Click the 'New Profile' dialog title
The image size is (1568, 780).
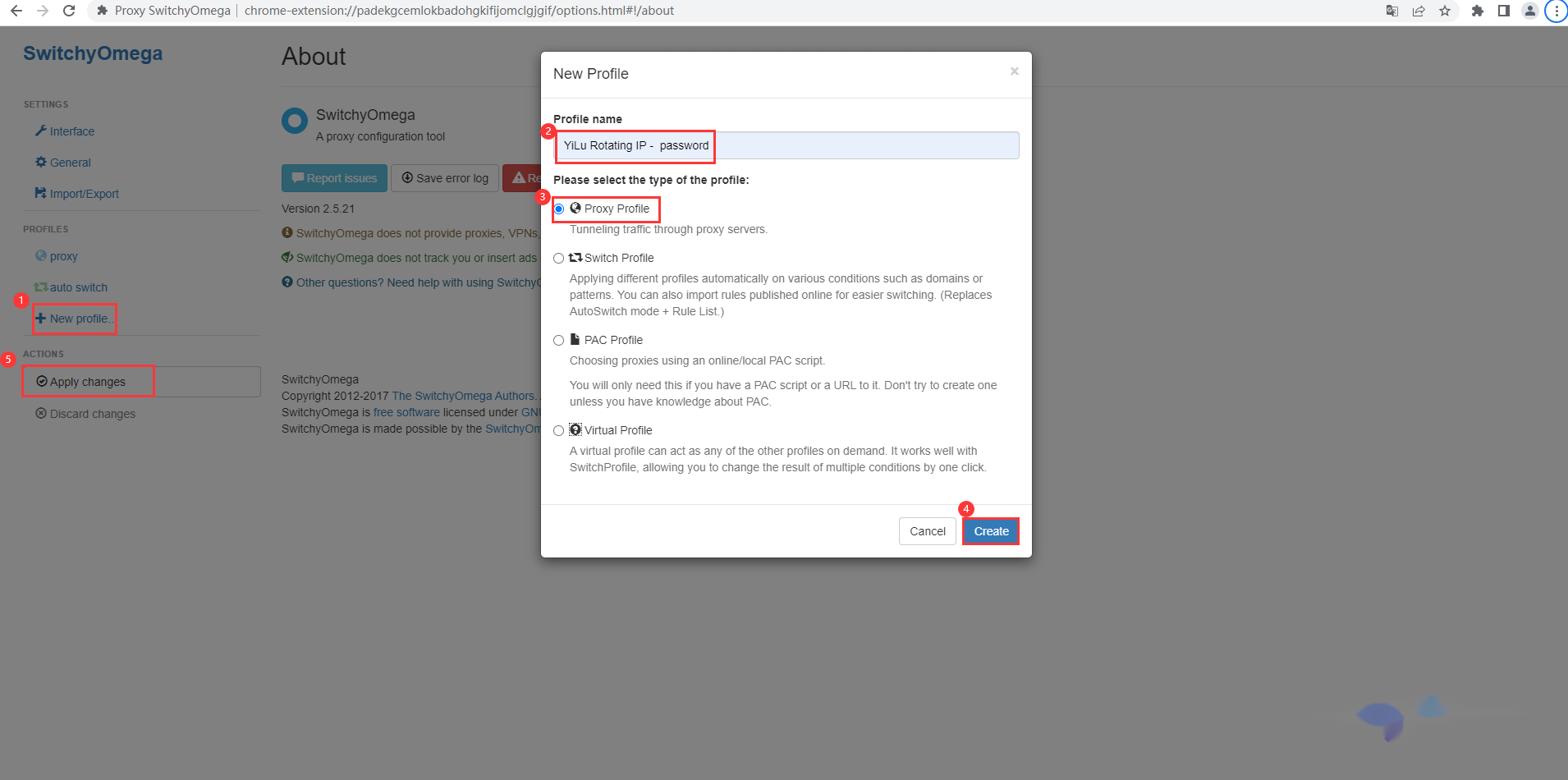click(591, 74)
